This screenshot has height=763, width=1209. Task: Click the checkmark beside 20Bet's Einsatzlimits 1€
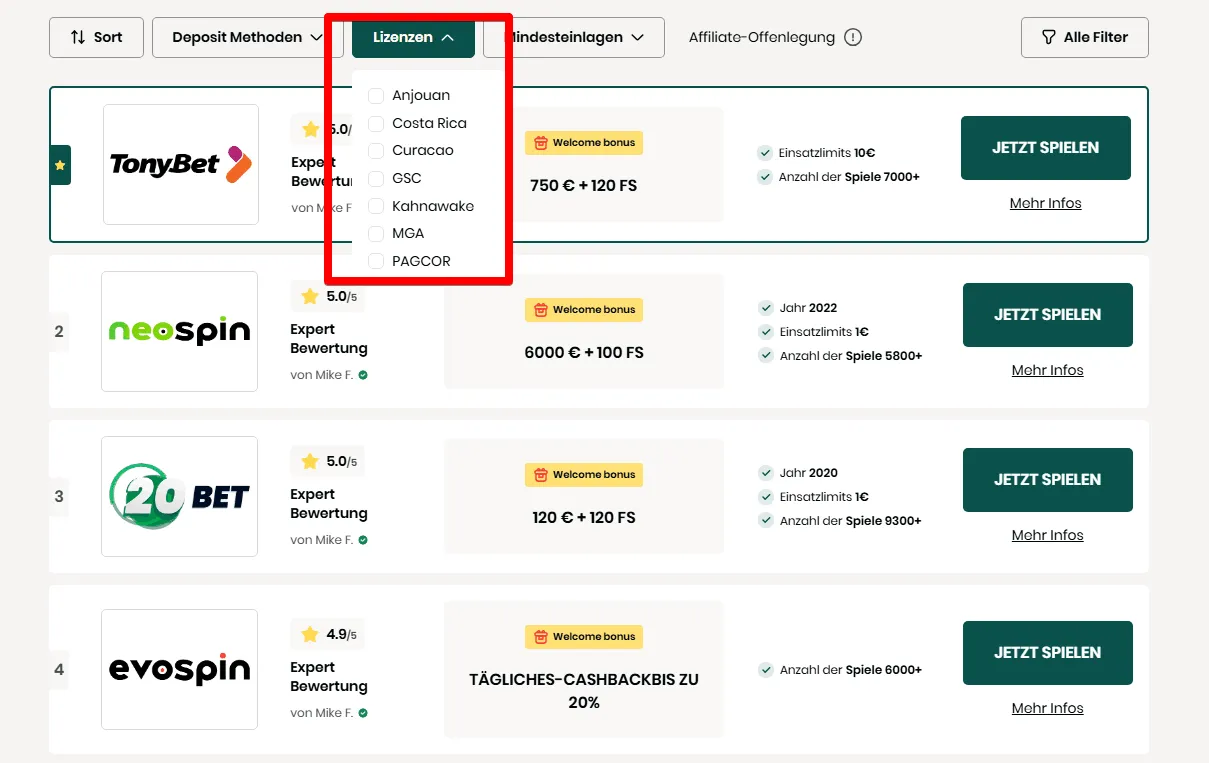(x=766, y=497)
